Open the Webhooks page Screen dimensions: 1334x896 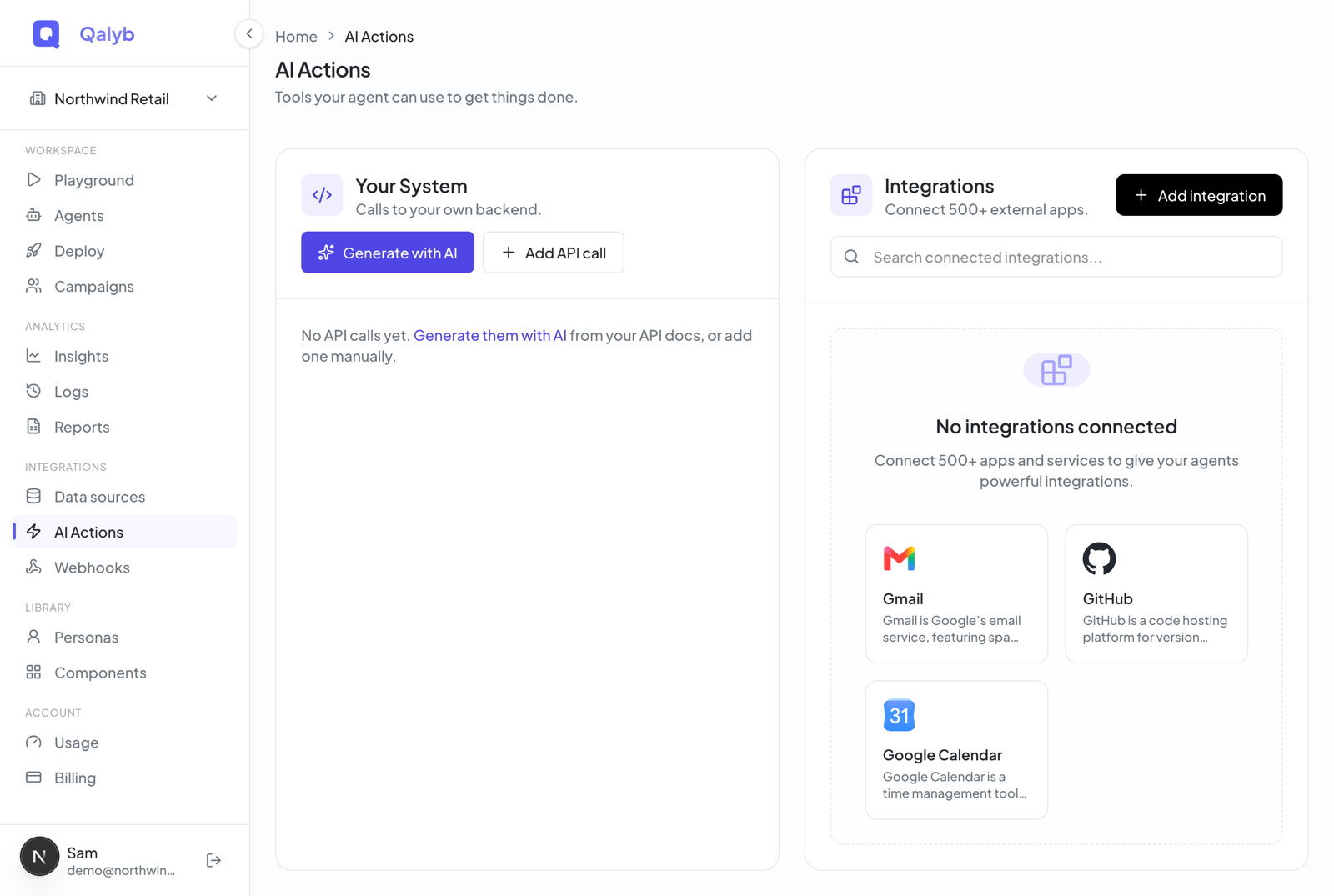tap(125, 567)
